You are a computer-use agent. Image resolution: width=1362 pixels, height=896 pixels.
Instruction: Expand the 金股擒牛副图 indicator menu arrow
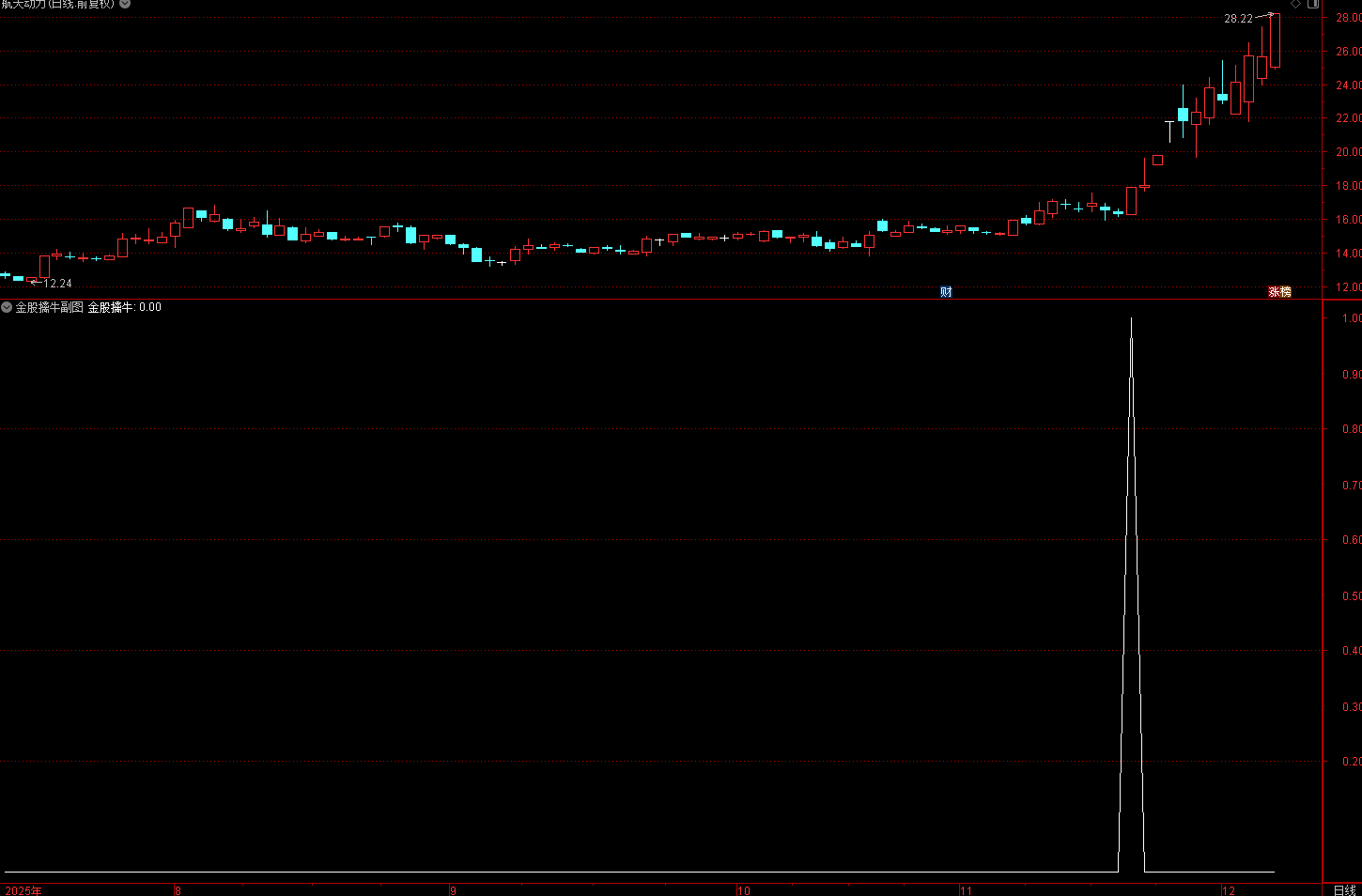click(7, 307)
